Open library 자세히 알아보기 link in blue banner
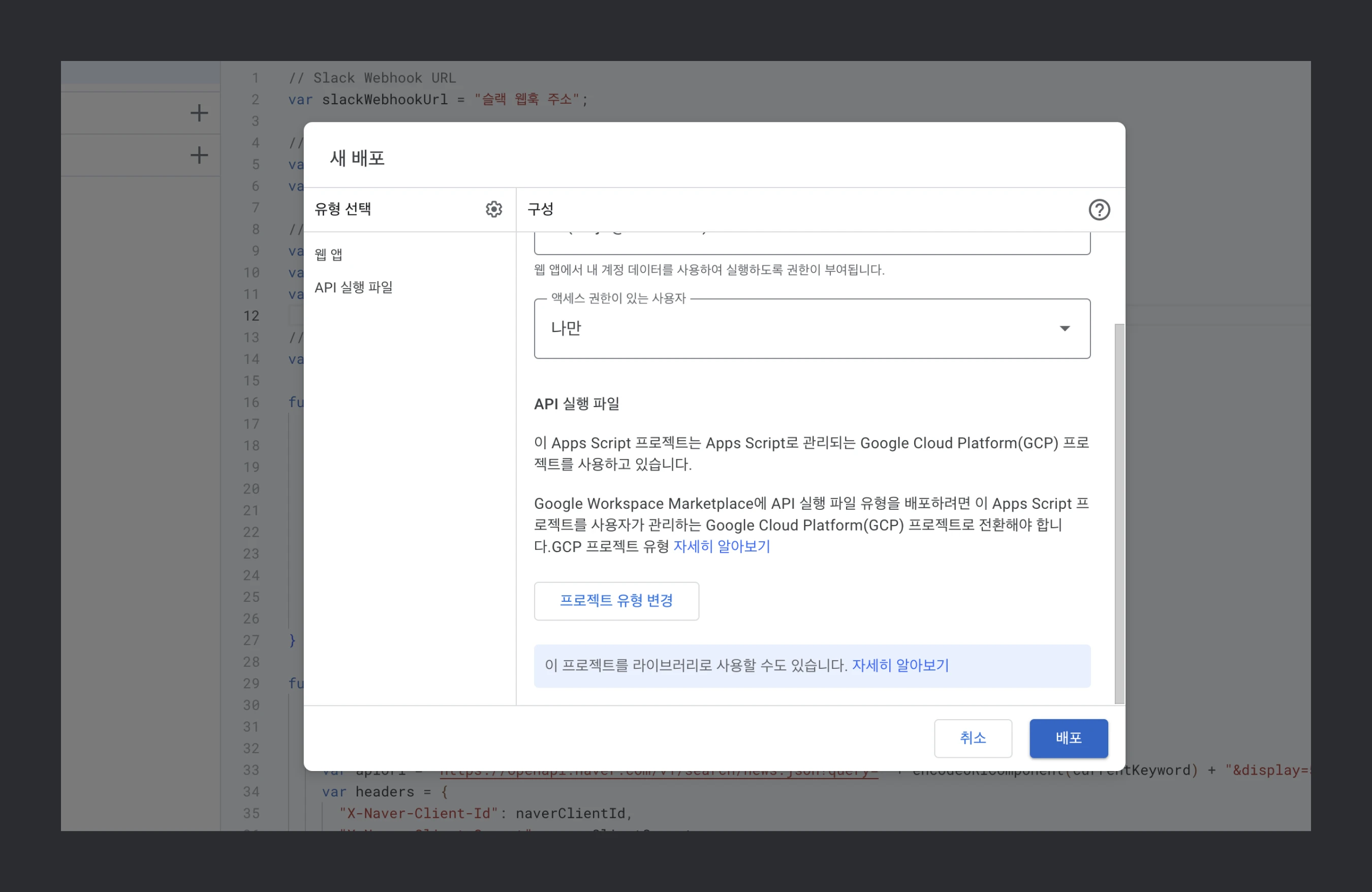 (900, 665)
